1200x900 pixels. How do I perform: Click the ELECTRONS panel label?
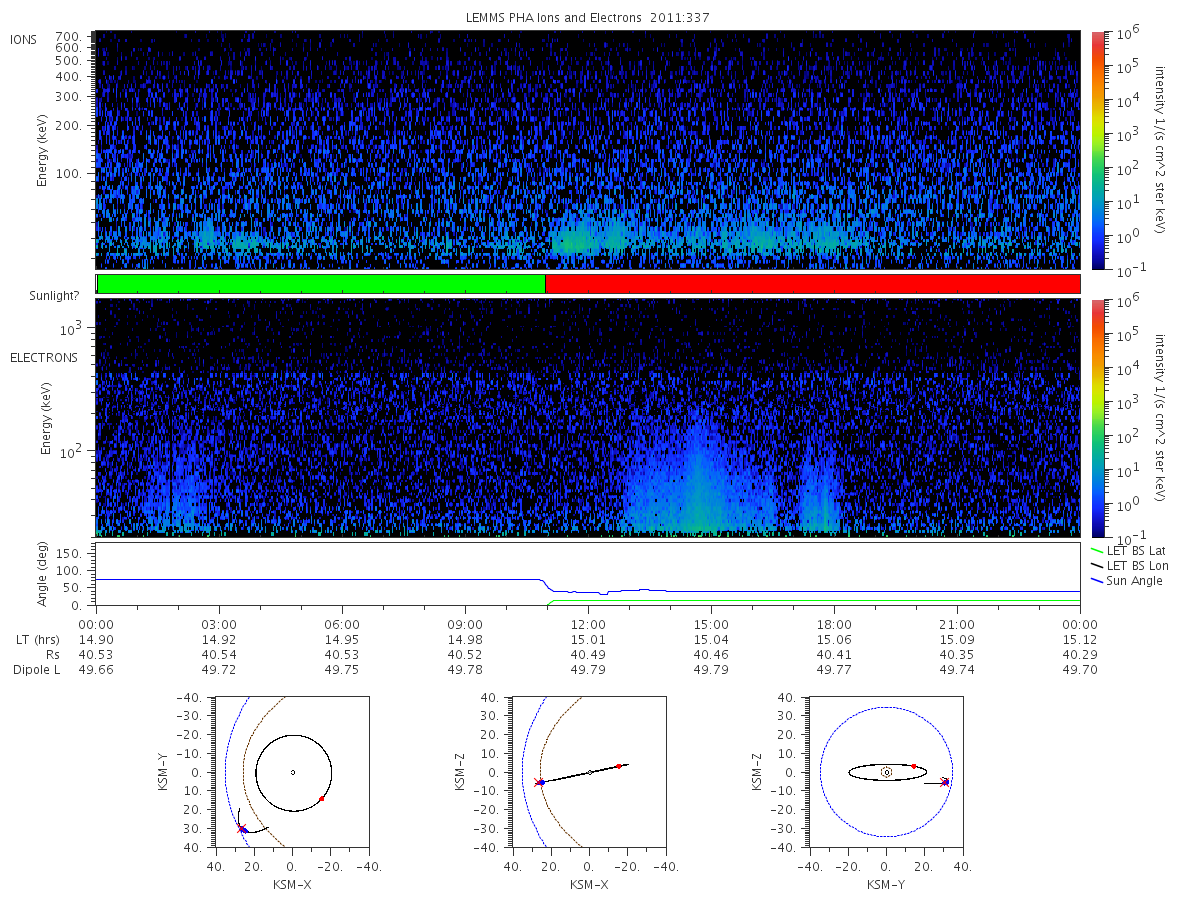pos(44,357)
